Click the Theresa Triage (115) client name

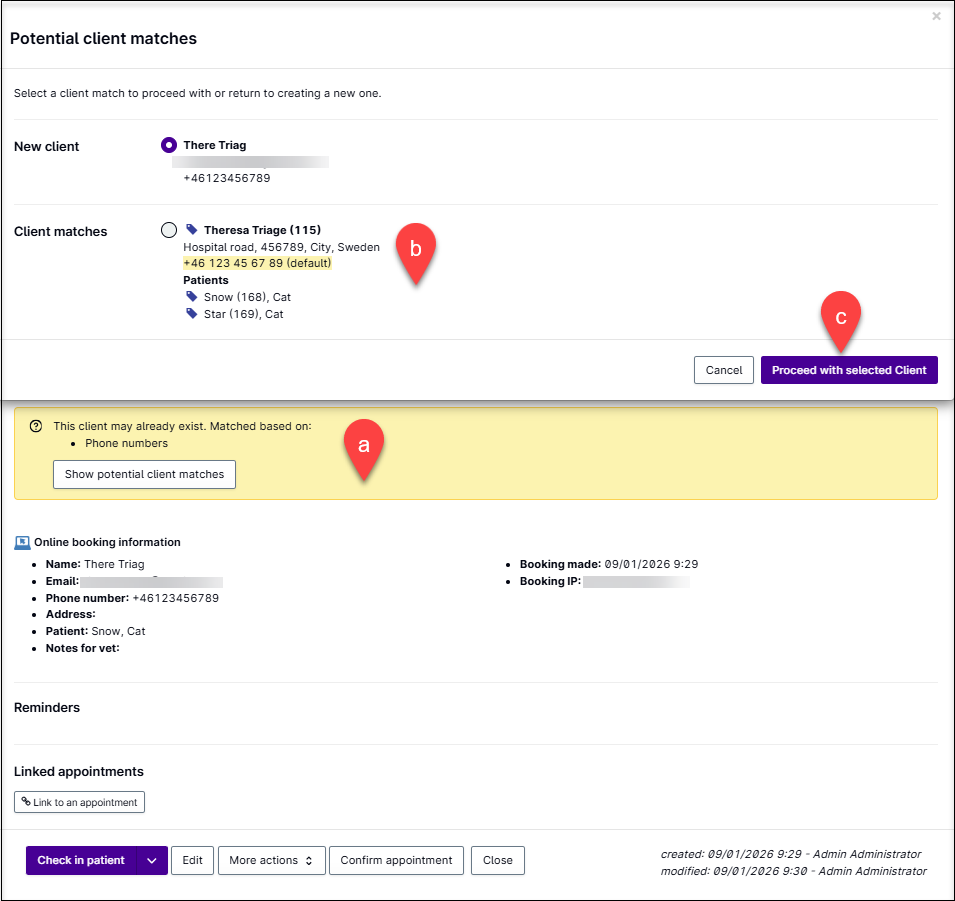pos(263,230)
